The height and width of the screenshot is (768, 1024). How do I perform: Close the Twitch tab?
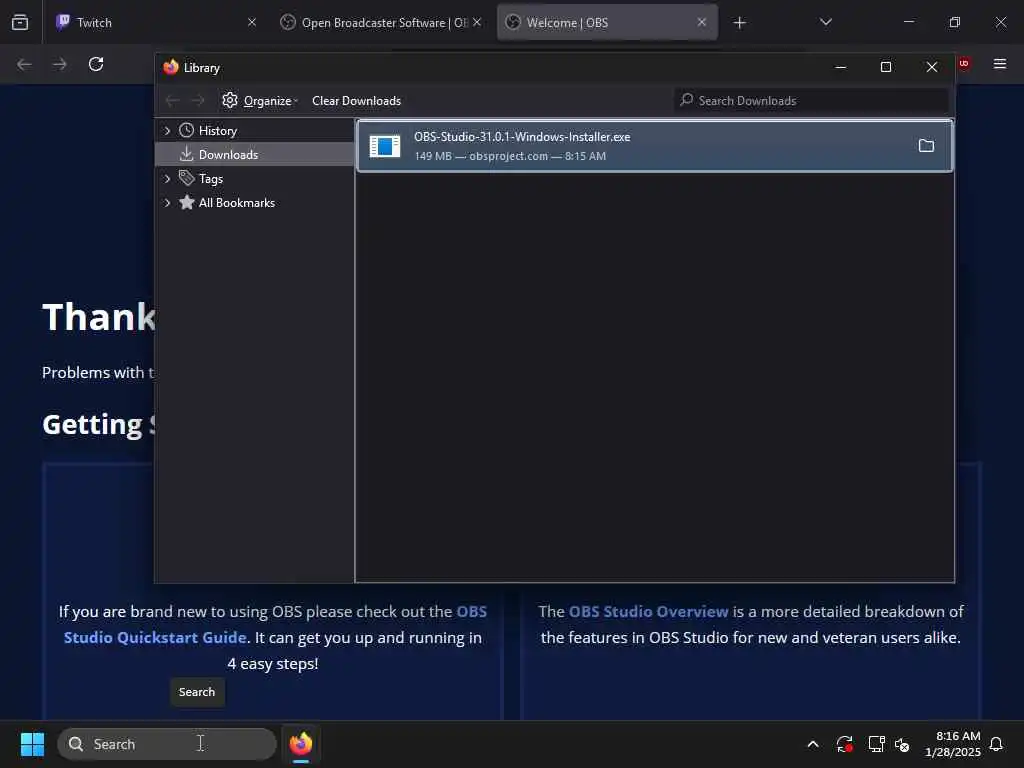pos(252,22)
